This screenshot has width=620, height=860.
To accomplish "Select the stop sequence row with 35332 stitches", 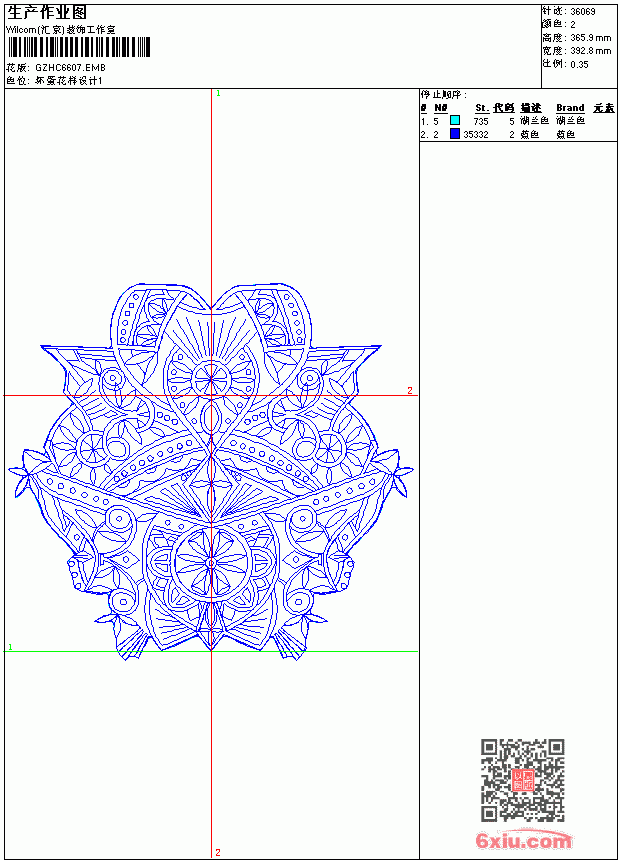I will pos(517,134).
